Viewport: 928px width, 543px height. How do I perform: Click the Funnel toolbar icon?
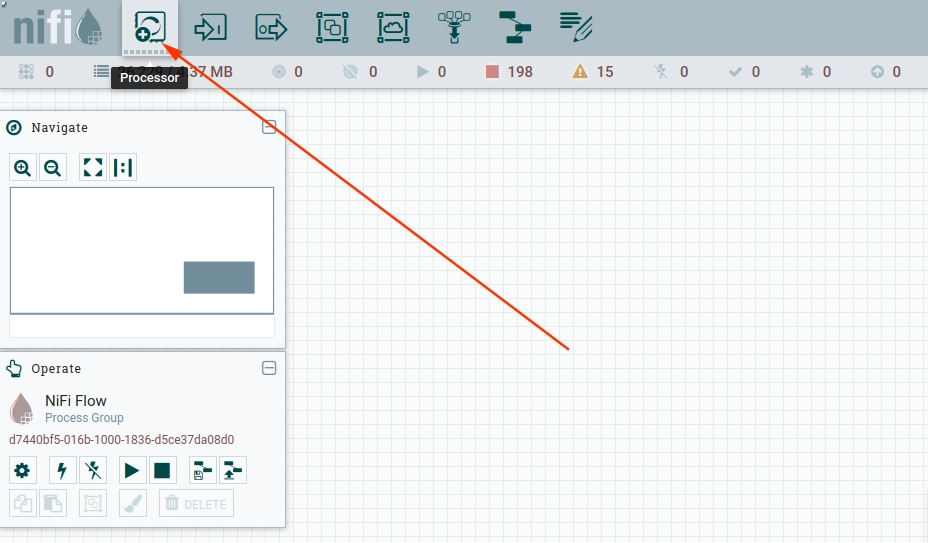tap(454, 28)
